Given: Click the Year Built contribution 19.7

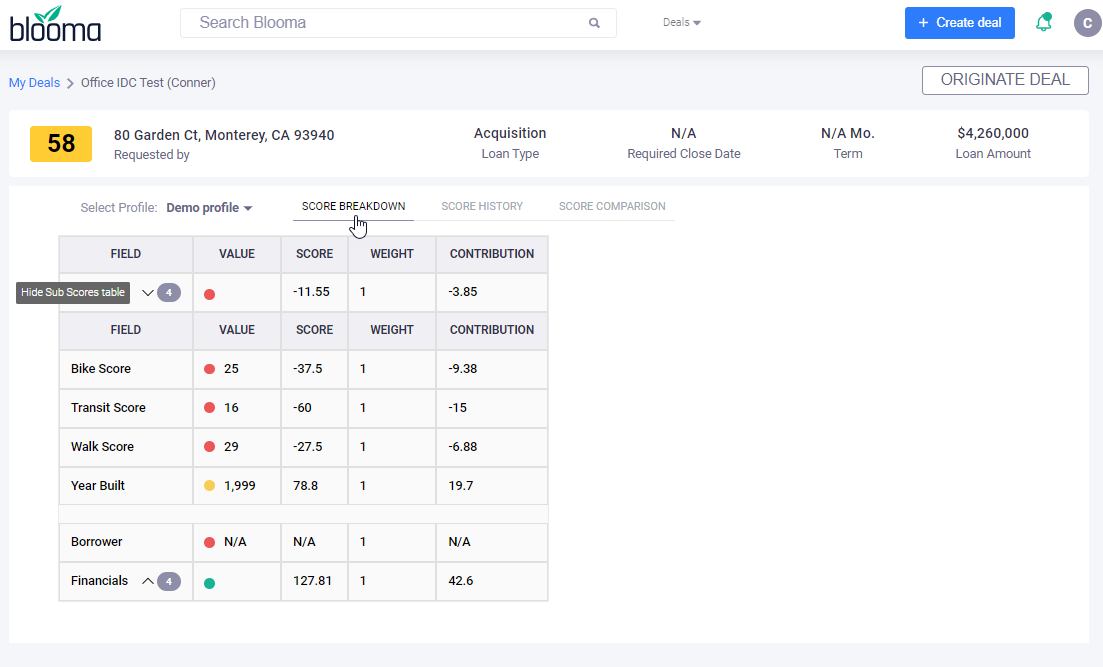Looking at the screenshot, I should click(461, 485).
